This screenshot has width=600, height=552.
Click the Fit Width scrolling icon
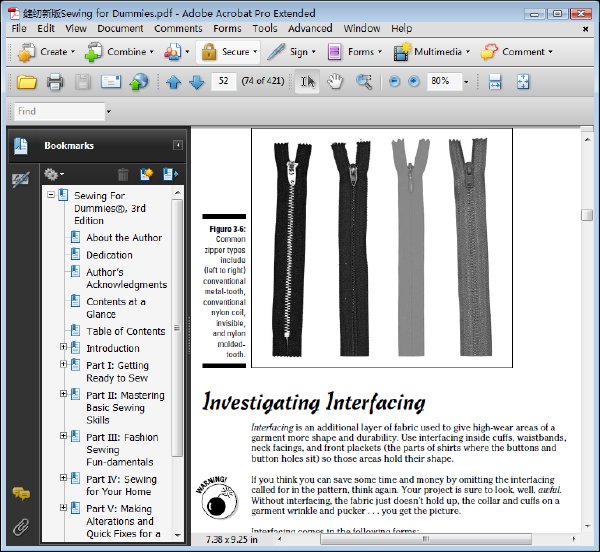click(x=495, y=81)
